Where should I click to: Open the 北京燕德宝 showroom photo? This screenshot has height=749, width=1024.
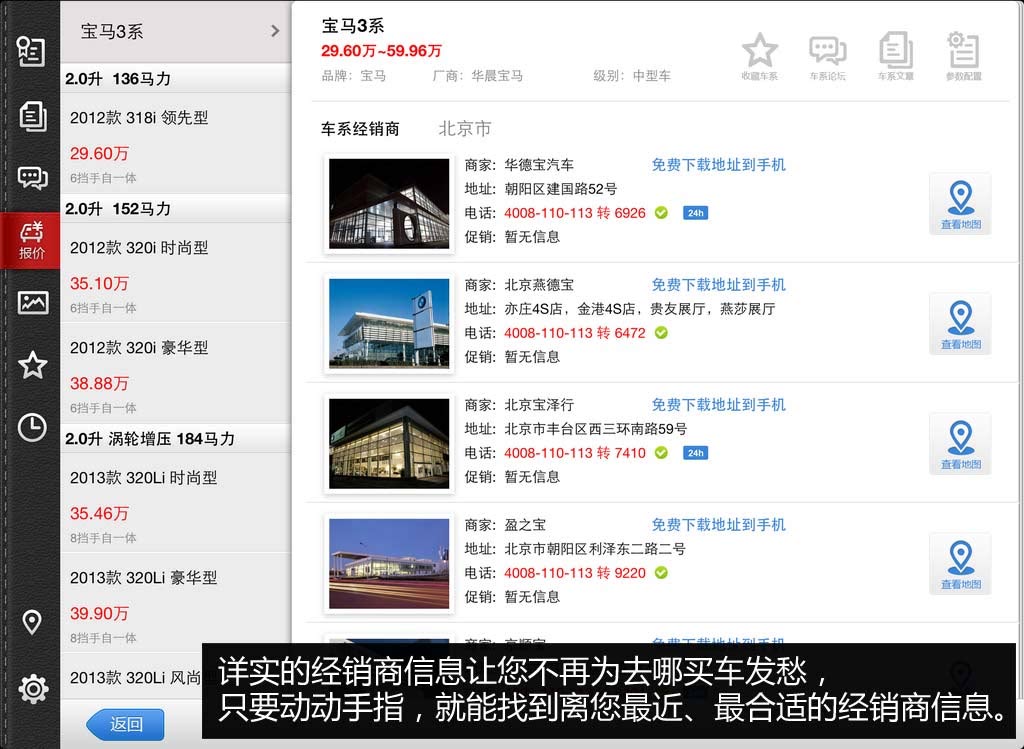point(389,324)
